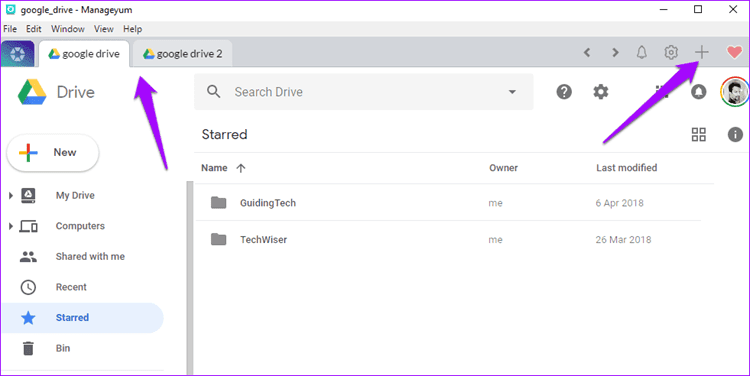Image resolution: width=750 pixels, height=376 pixels.
Task: Click the Last modified column header
Action: tap(626, 168)
